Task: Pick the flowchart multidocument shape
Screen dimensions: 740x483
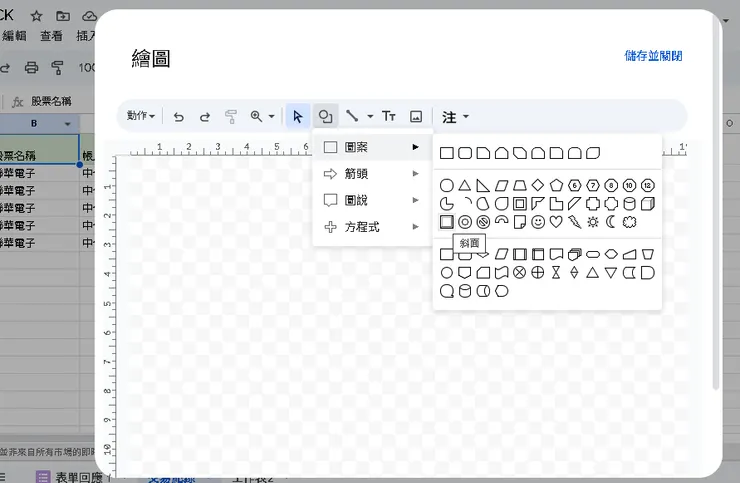Action: [574, 254]
